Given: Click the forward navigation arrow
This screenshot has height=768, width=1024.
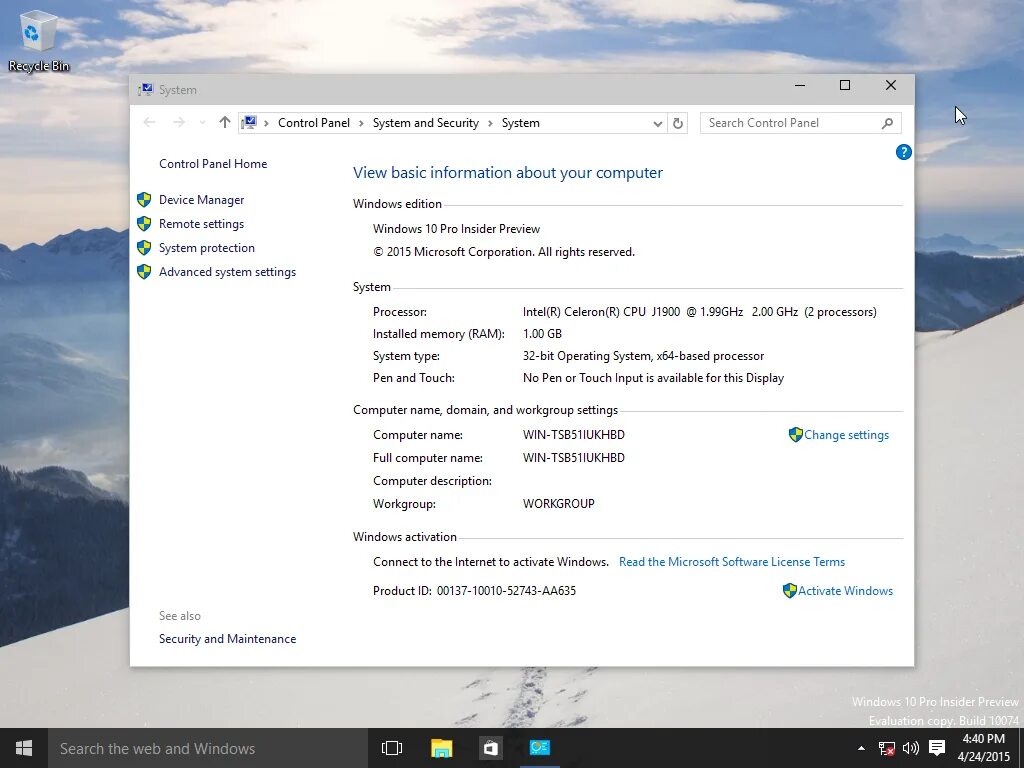Looking at the screenshot, I should [178, 122].
